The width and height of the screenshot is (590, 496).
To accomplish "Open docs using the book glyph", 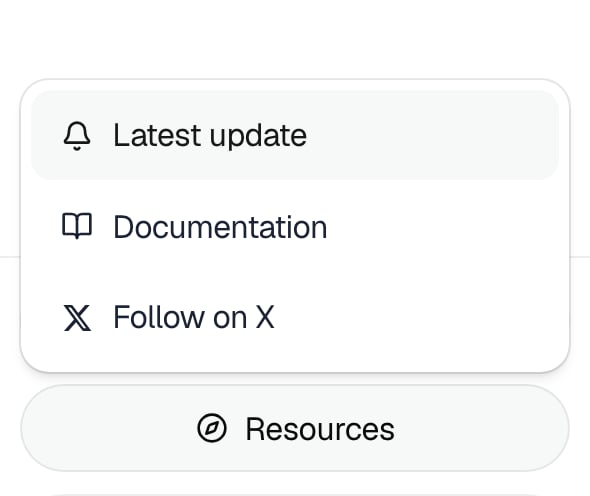I will [77, 226].
